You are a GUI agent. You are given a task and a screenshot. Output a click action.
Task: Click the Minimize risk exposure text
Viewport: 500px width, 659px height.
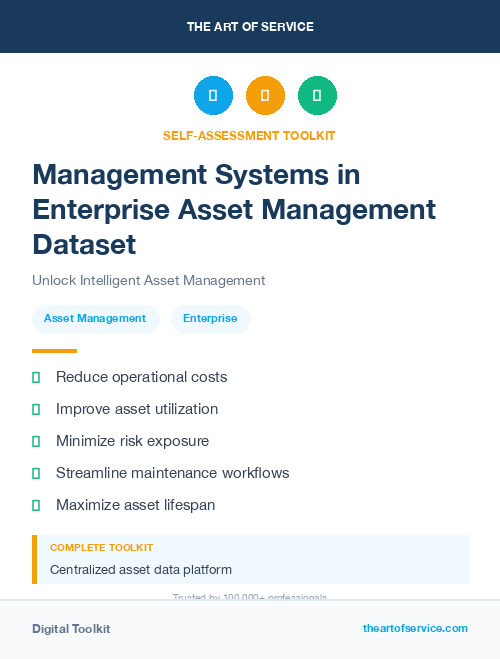133,441
